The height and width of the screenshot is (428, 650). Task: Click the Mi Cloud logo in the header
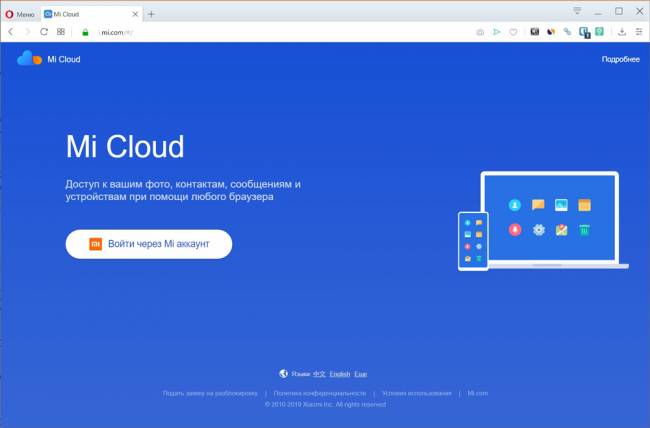point(49,59)
